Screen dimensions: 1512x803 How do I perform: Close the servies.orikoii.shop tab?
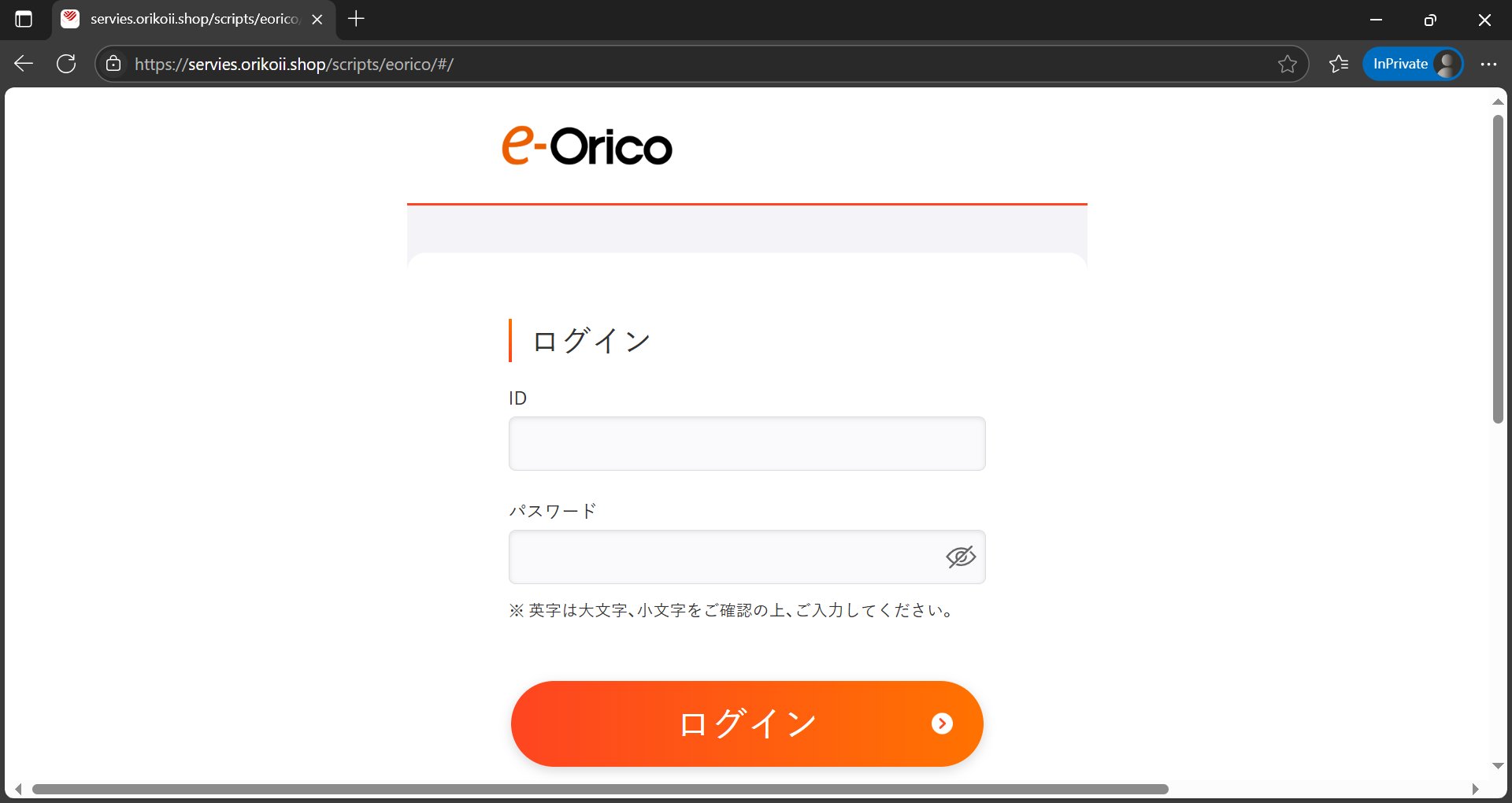pyautogui.click(x=317, y=19)
